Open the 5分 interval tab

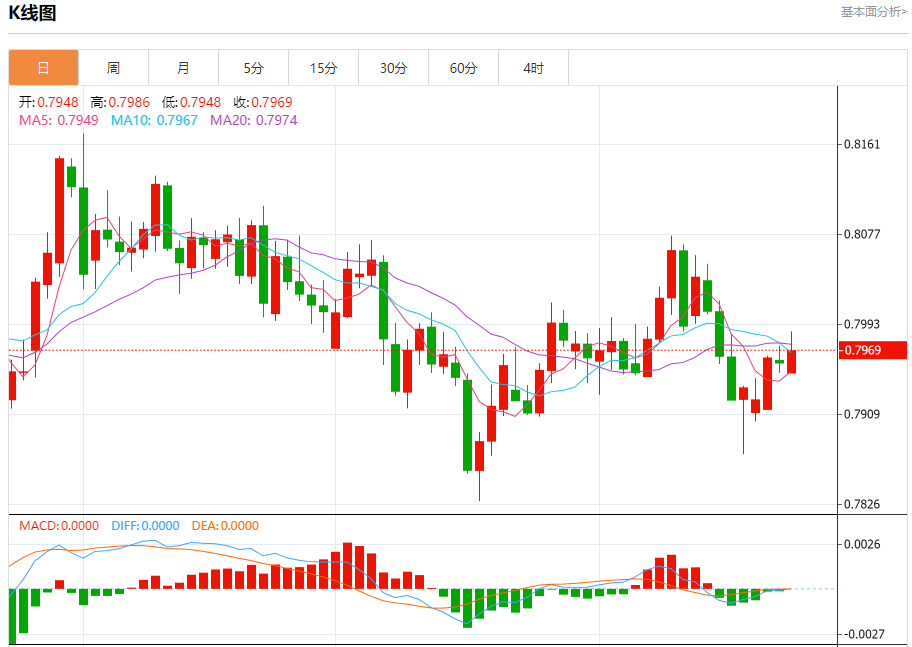click(254, 68)
